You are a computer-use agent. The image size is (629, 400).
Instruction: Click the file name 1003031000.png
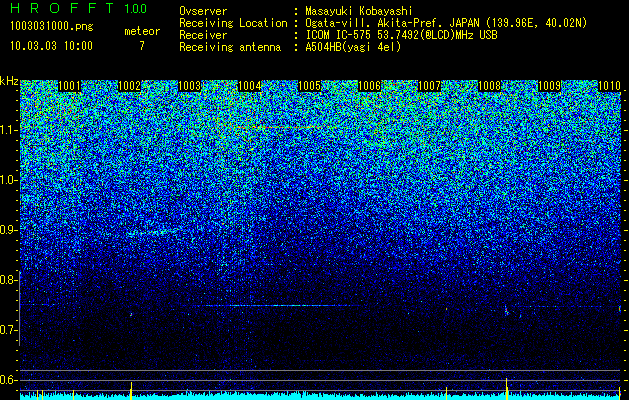click(52, 26)
